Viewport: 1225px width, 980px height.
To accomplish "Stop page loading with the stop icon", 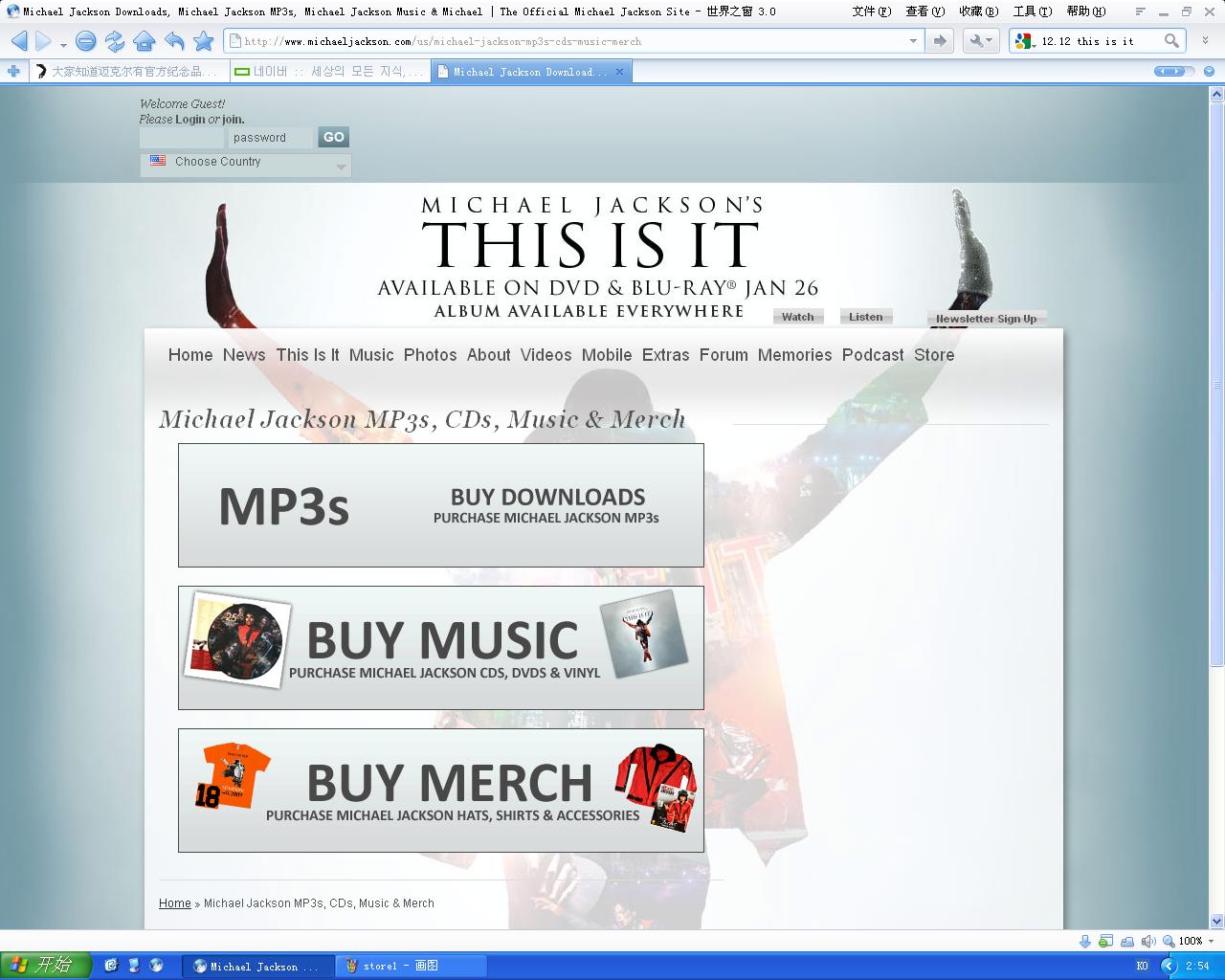I will [x=85, y=42].
